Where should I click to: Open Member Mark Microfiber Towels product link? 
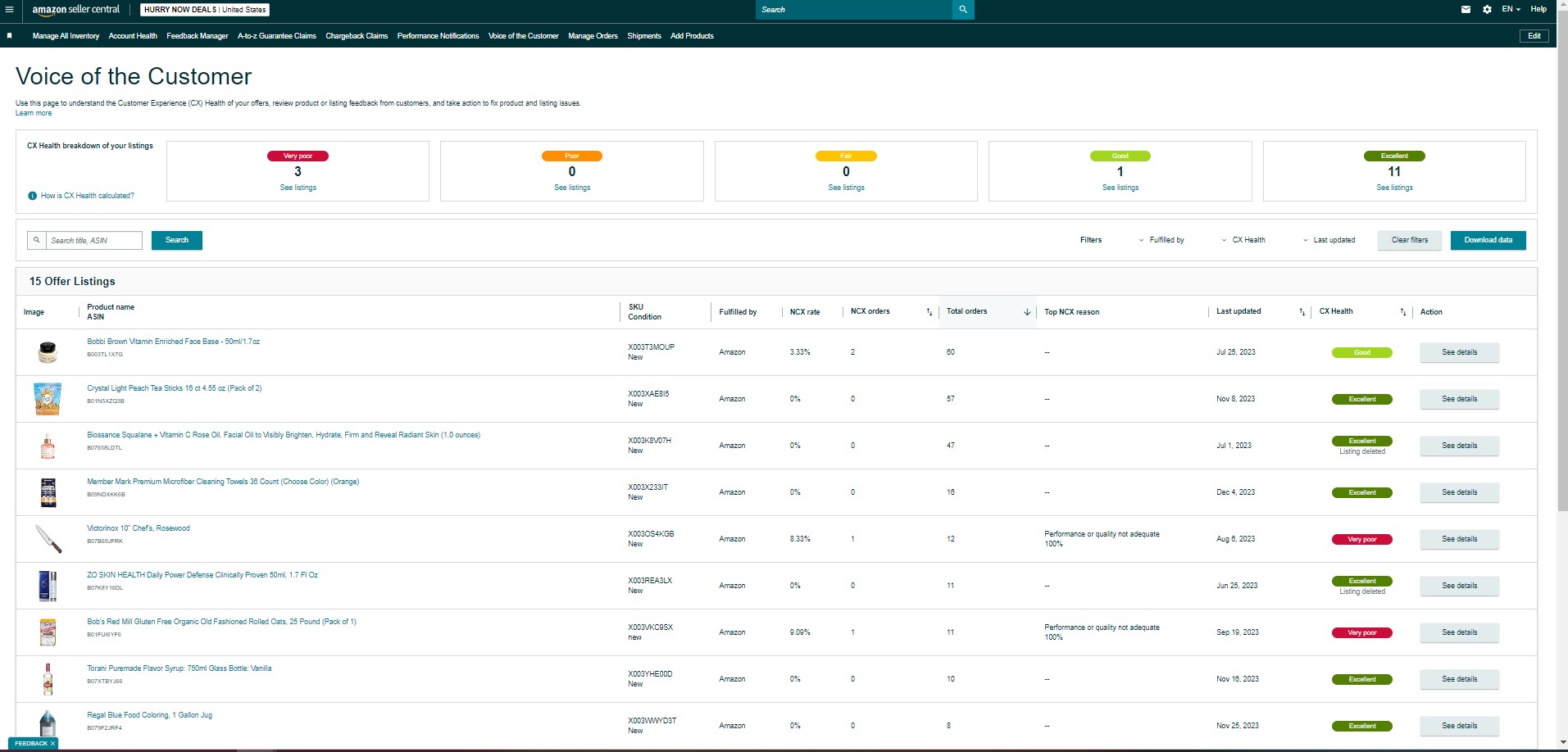coord(223,482)
